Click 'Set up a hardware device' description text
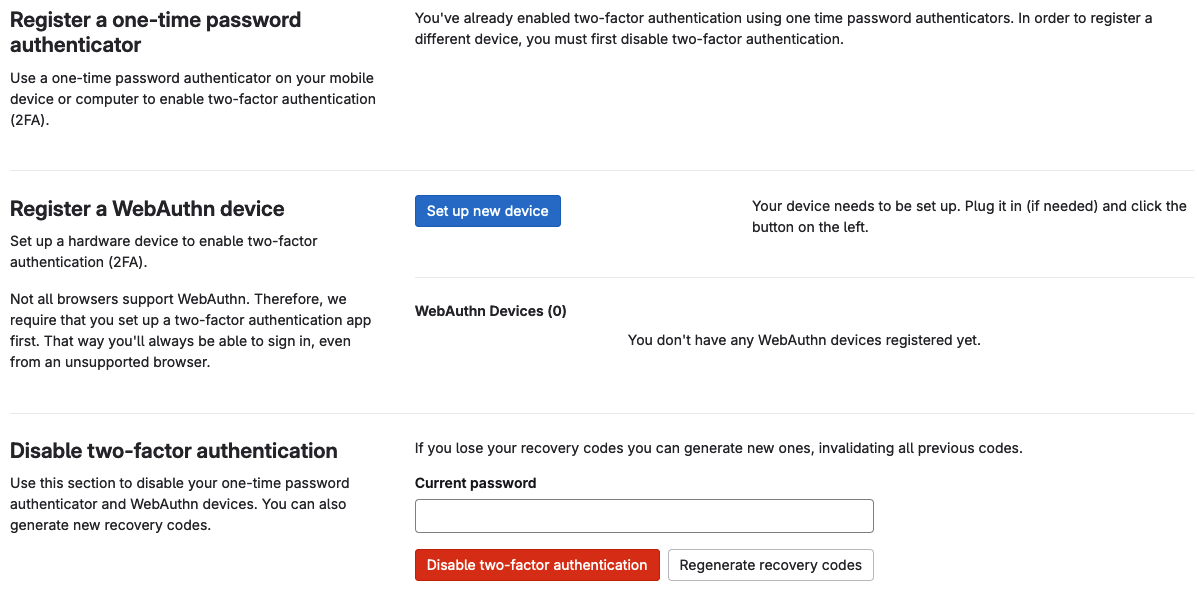This screenshot has width=1197, height=597. (163, 251)
